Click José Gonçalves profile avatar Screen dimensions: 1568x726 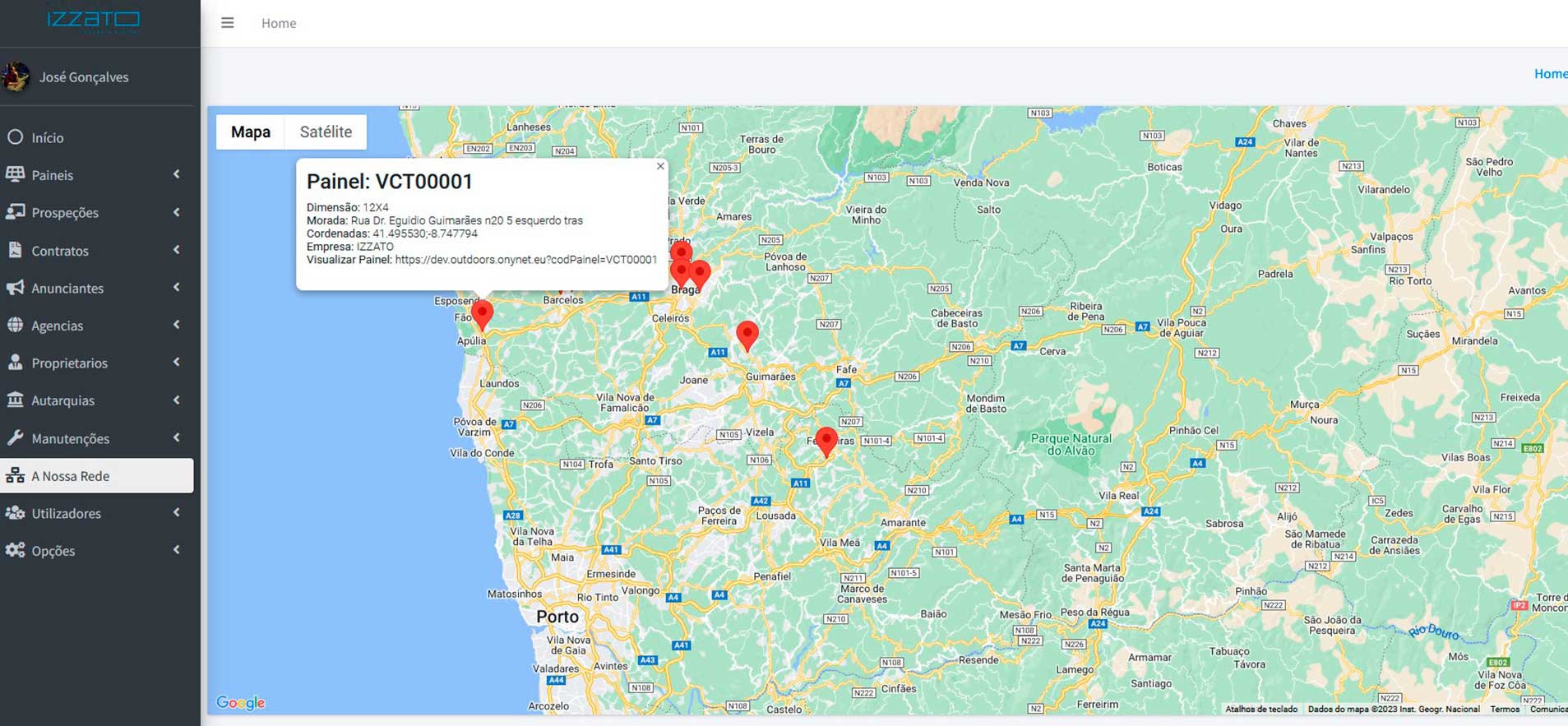(x=16, y=76)
